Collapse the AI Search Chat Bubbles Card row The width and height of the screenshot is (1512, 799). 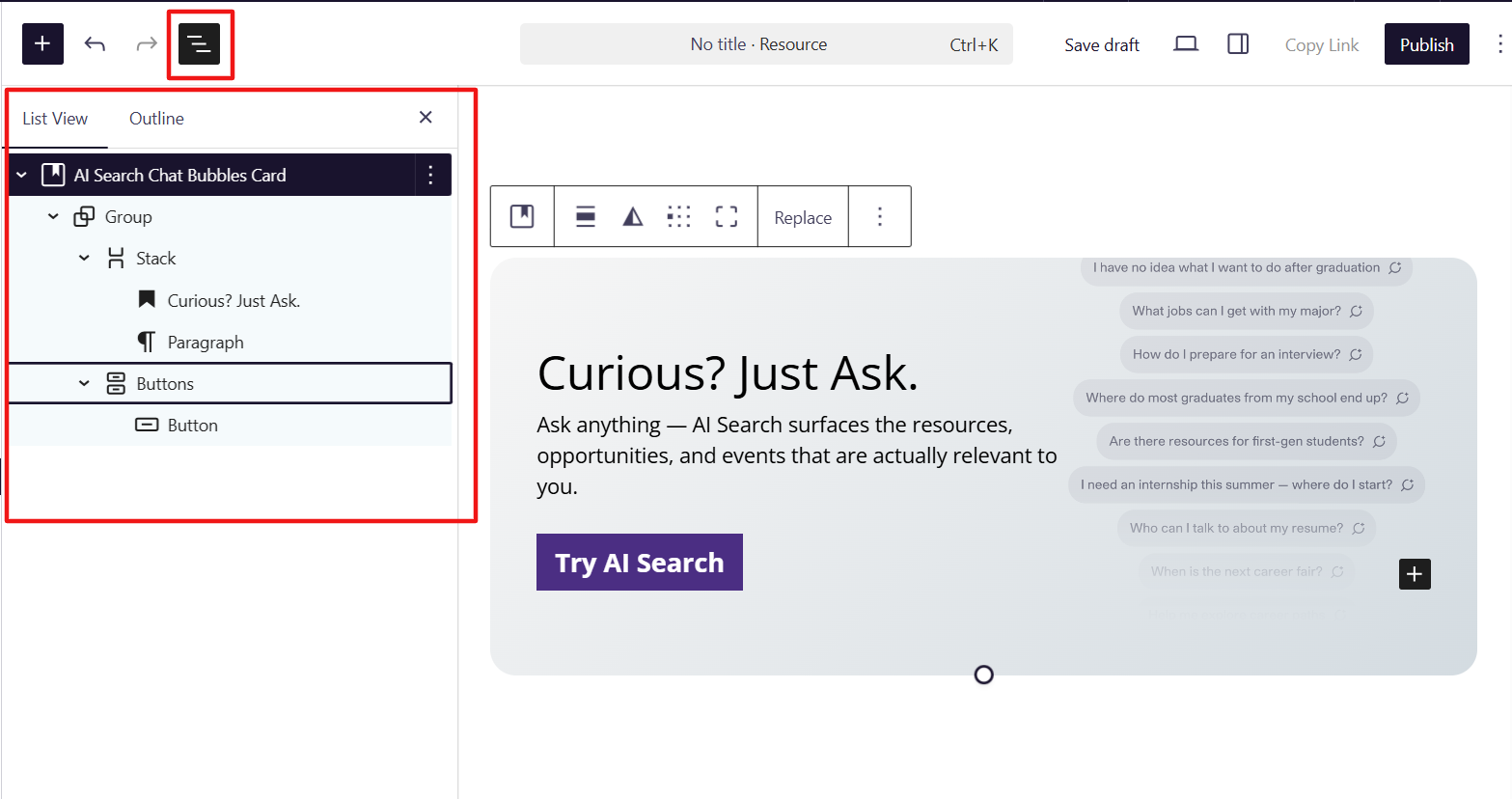21,175
